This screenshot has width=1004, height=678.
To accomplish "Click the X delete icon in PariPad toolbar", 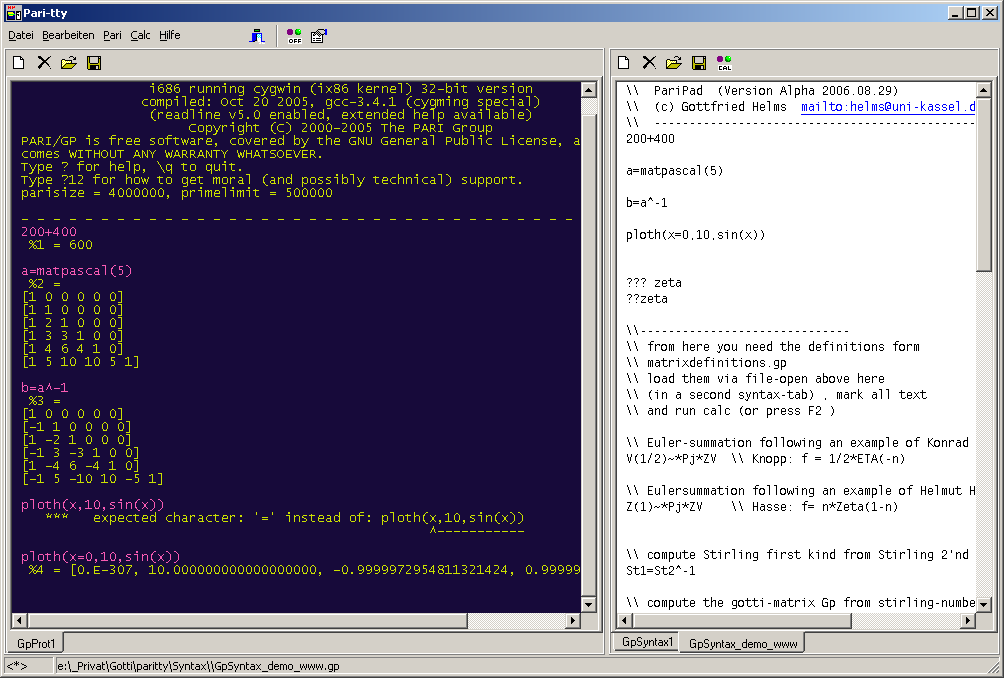I will [649, 63].
